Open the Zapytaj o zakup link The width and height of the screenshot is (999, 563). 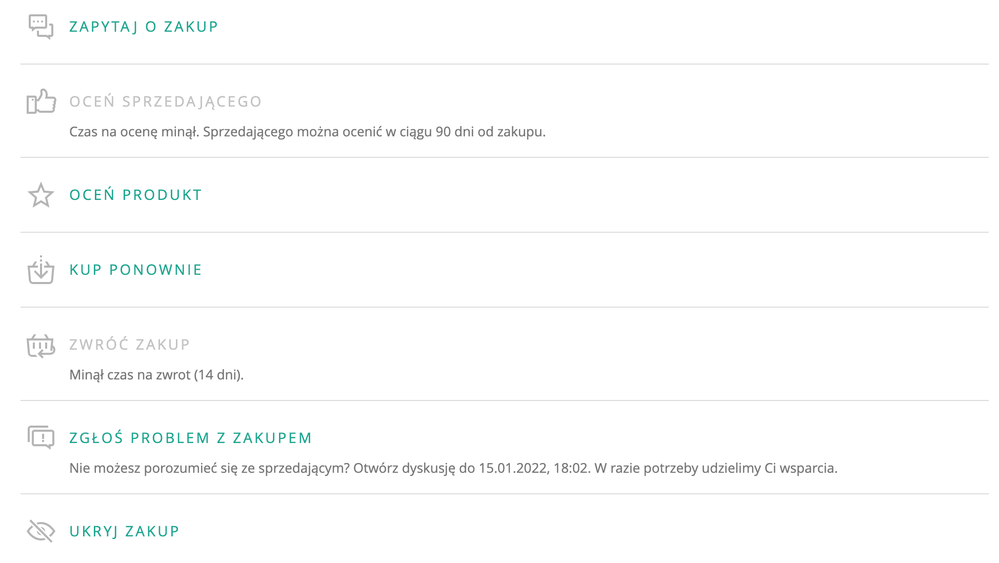(x=143, y=27)
